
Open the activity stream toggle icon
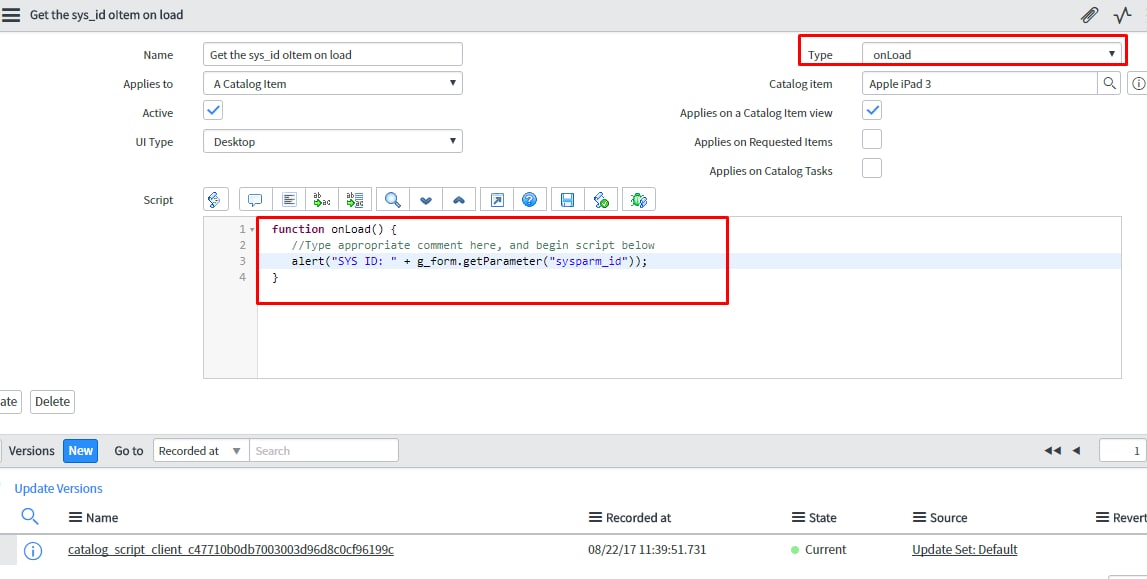(1122, 15)
